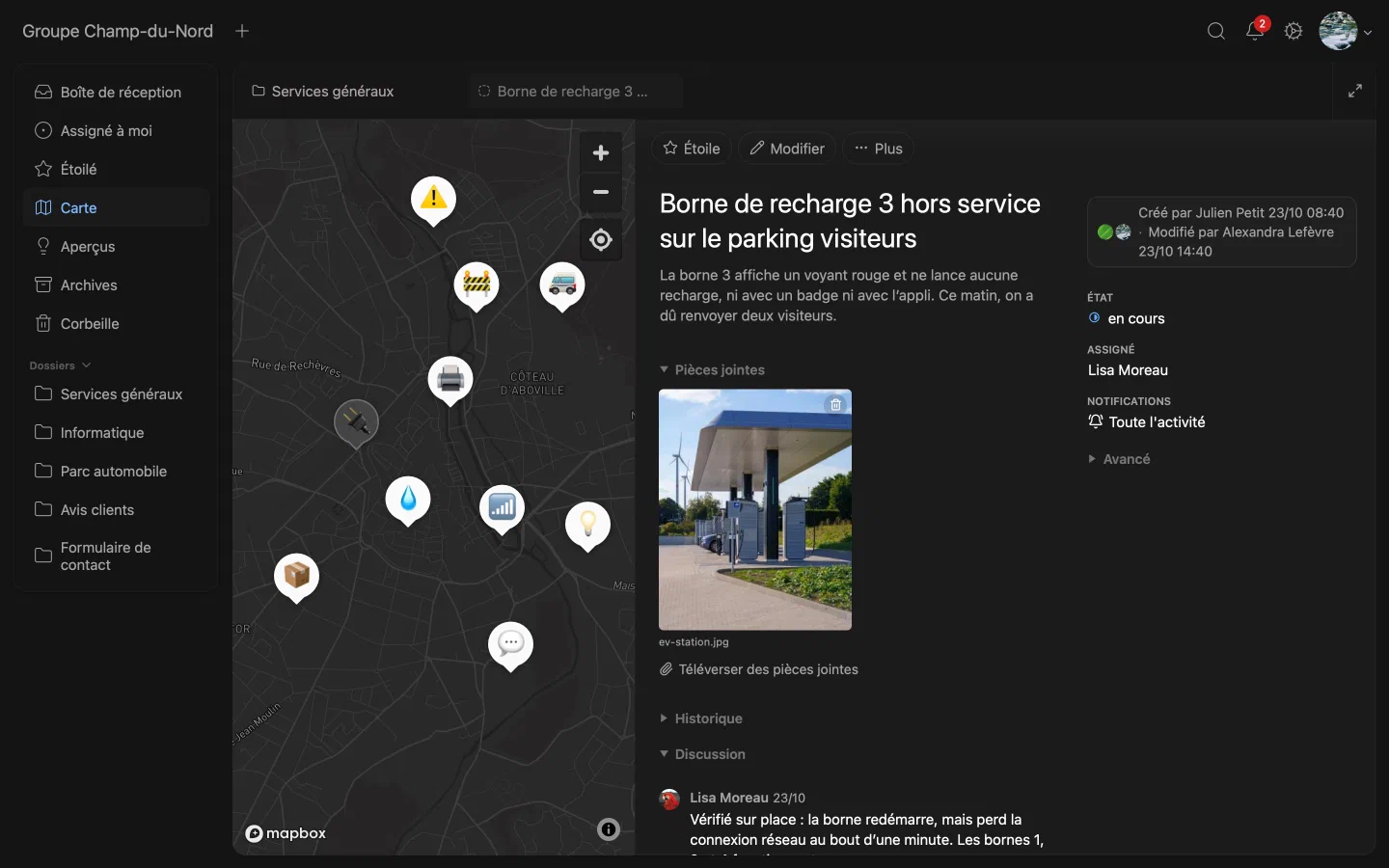Screen dimensions: 1389x868
Task: Delete the ev-station.jpg attachment
Action: pyautogui.click(x=836, y=404)
